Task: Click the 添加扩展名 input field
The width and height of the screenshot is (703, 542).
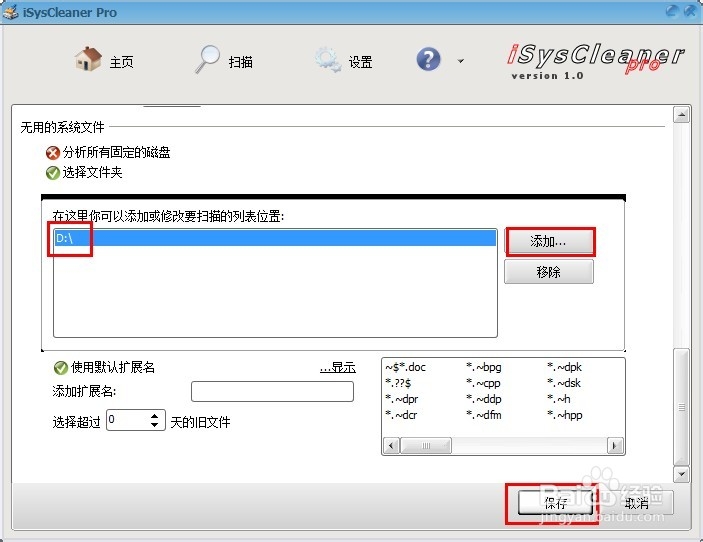Action: click(272, 391)
